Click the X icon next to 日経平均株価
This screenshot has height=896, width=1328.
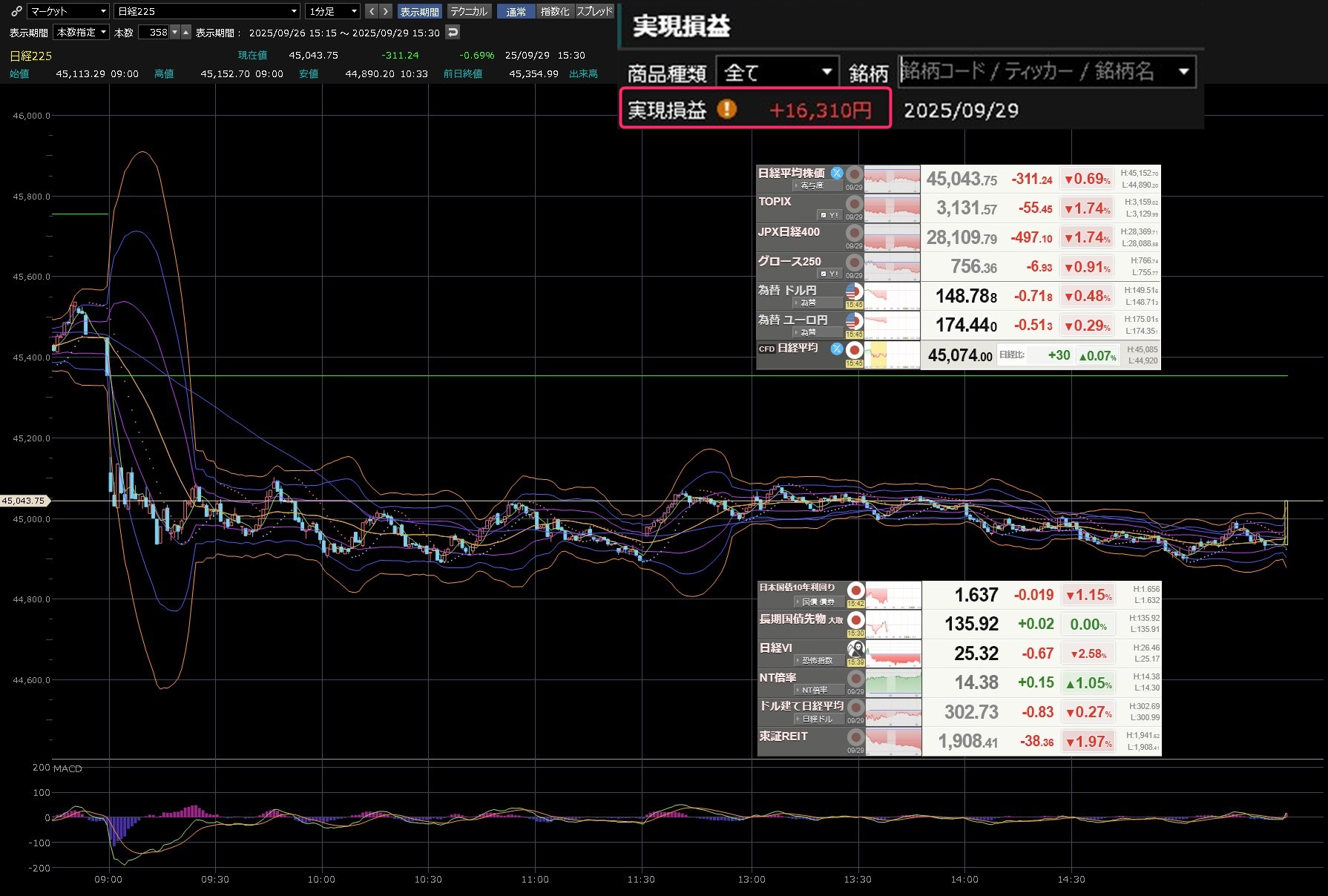pos(837,173)
